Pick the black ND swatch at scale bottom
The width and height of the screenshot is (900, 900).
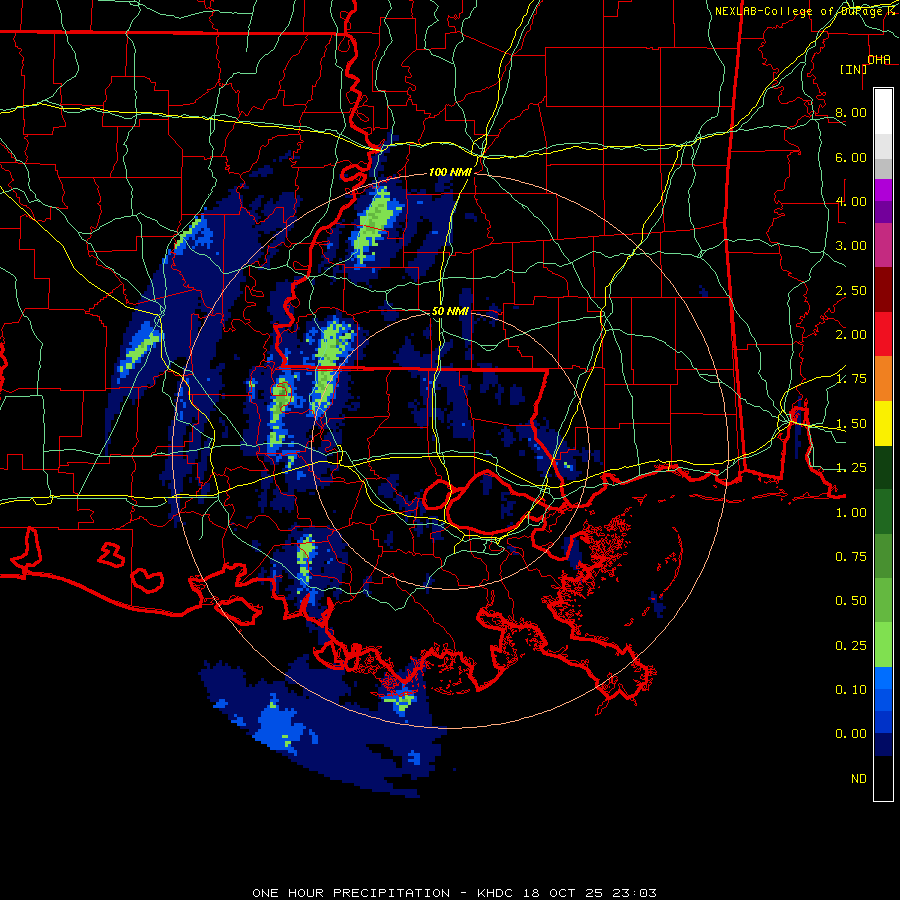(x=883, y=778)
